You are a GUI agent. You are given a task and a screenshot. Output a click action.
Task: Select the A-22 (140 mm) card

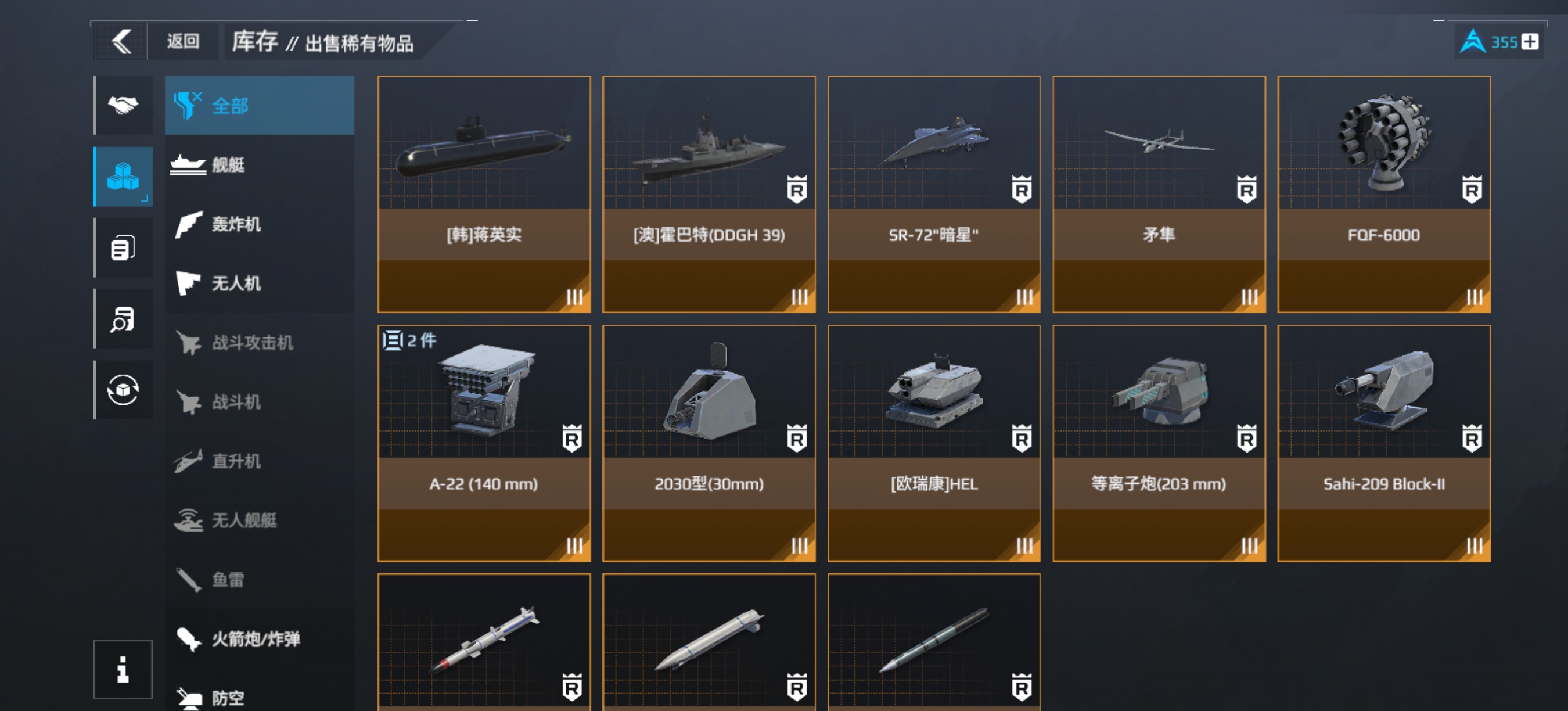[484, 443]
